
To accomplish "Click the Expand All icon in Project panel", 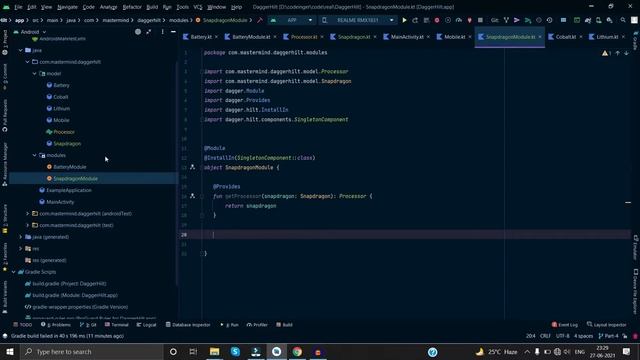I will 149,31.
